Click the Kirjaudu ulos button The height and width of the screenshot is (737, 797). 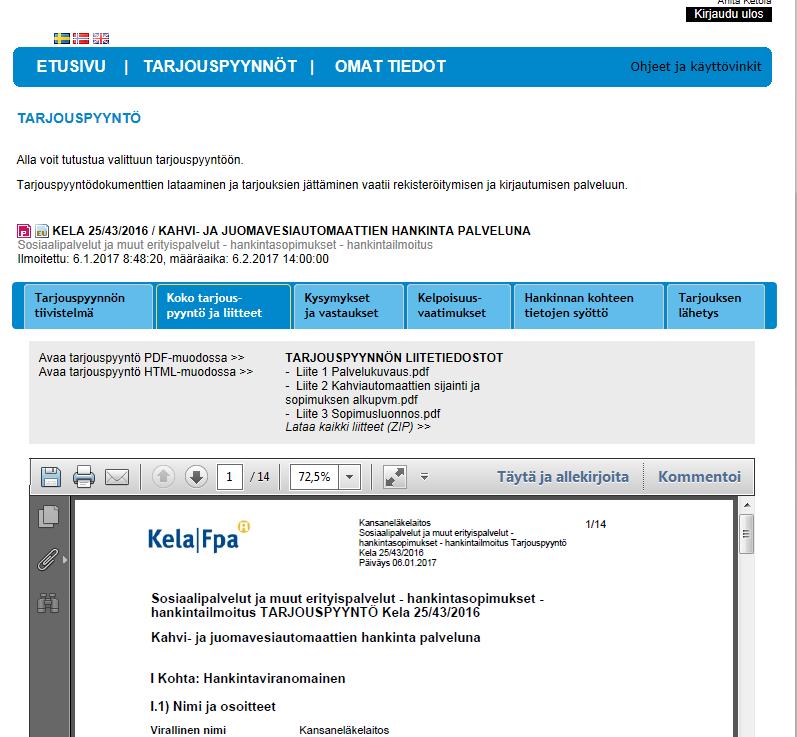[729, 14]
